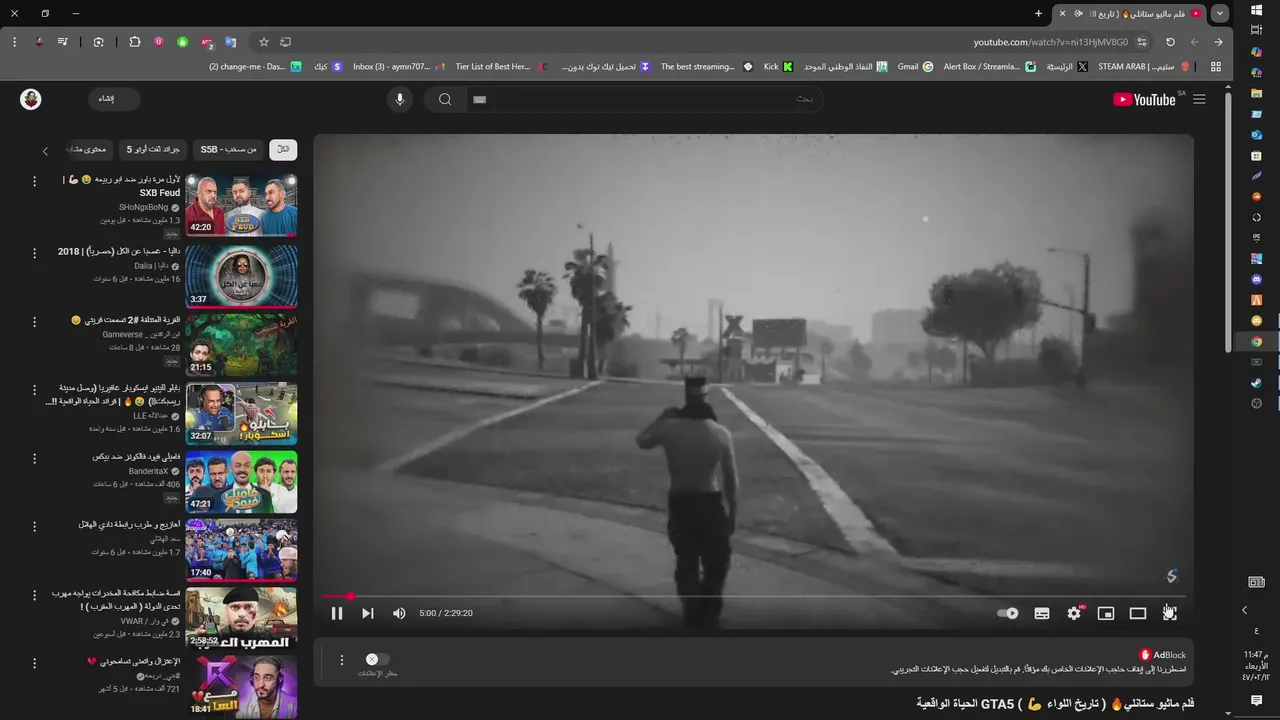Bookmark this page with star icon
The image size is (1280, 720).
264,42
